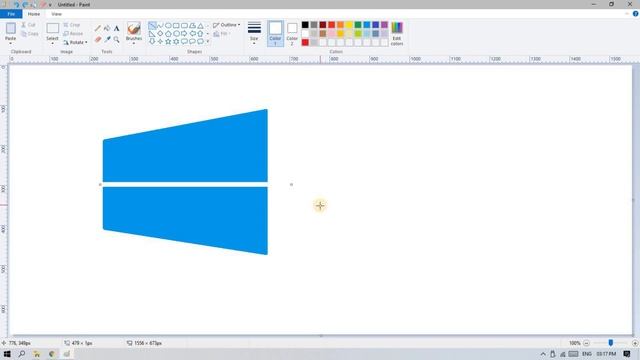Select the Color picker eyedropper tool
Viewport: 640px width, 360px height.
pos(107,40)
